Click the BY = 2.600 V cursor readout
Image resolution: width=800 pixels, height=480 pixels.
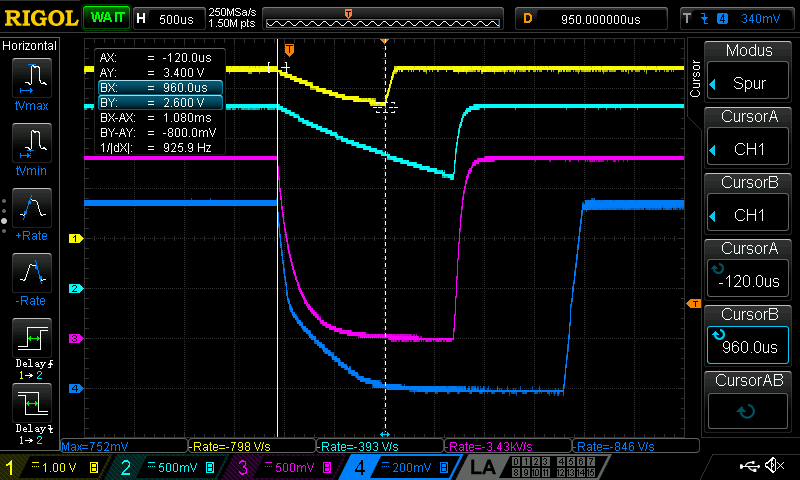coord(161,103)
